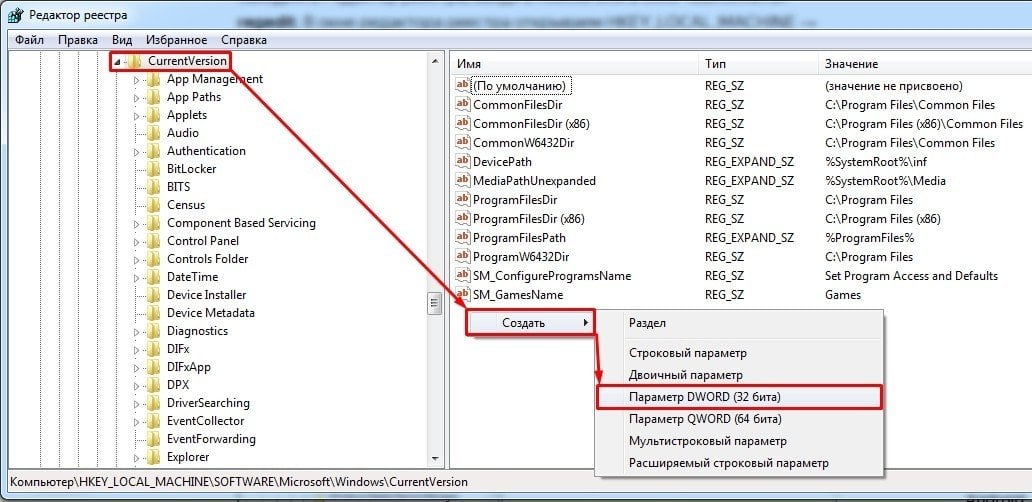This screenshot has height=502, width=1032.
Task: Click the CurrentVersion folder icon
Action: (134, 62)
